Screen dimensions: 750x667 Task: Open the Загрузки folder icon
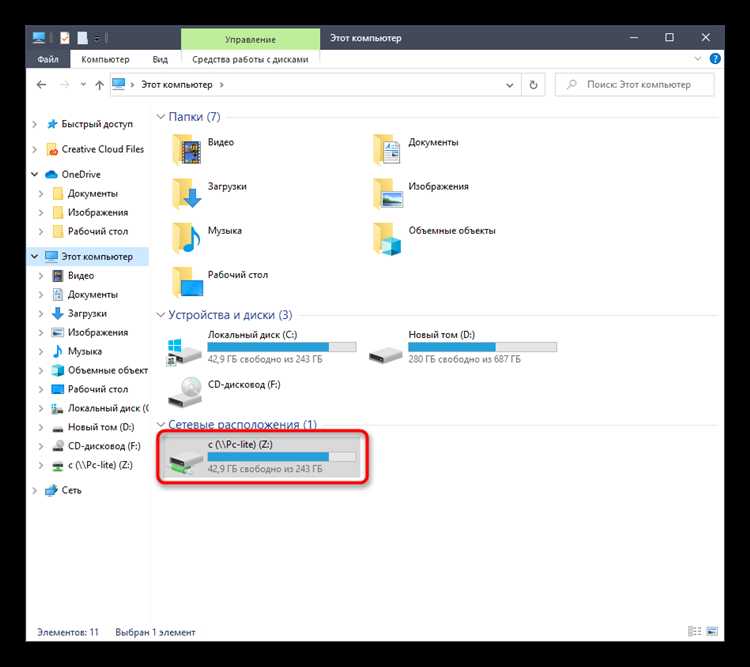tap(187, 193)
